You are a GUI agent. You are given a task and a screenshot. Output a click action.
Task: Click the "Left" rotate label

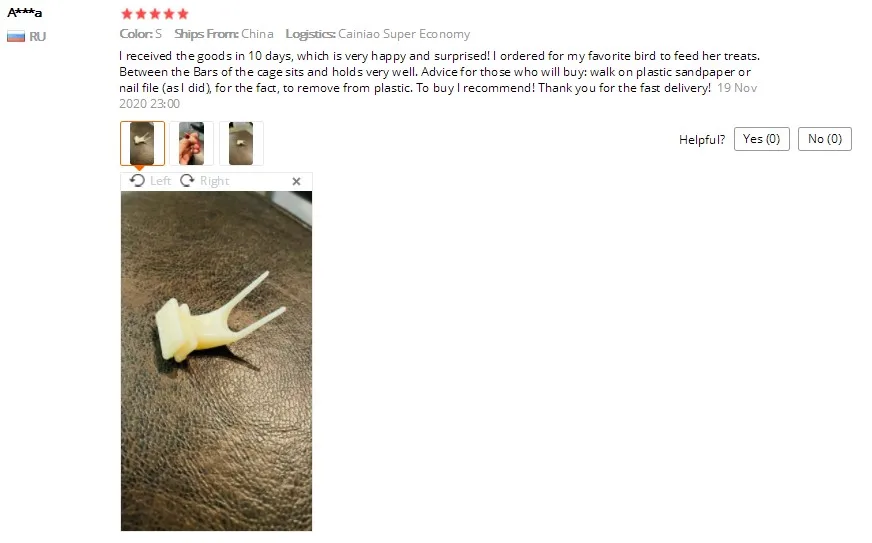point(160,181)
